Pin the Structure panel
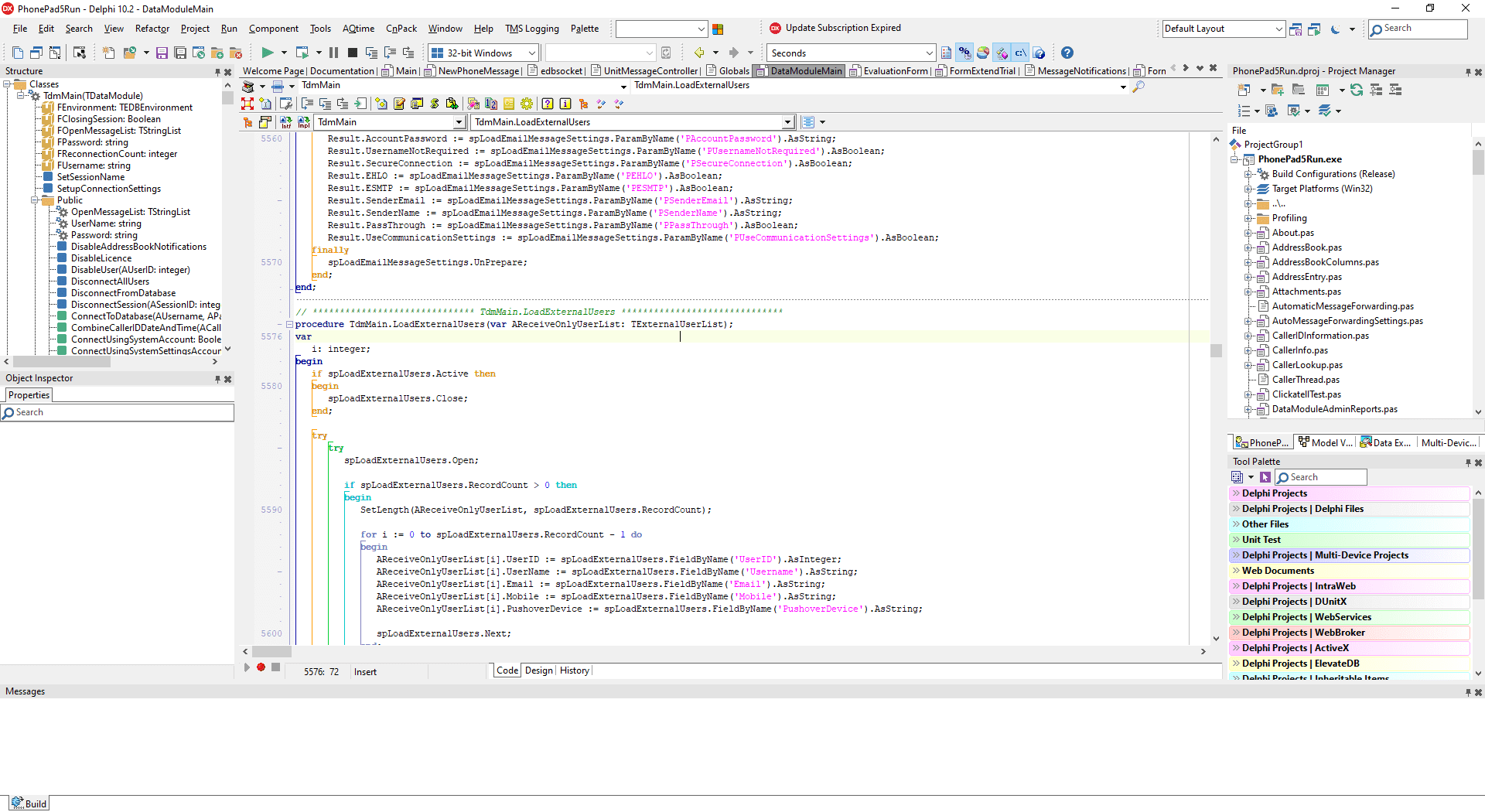The image size is (1485, 812). point(217,72)
